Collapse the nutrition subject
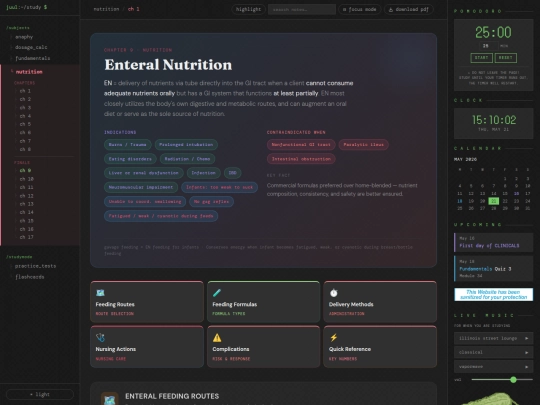 tap(29, 72)
